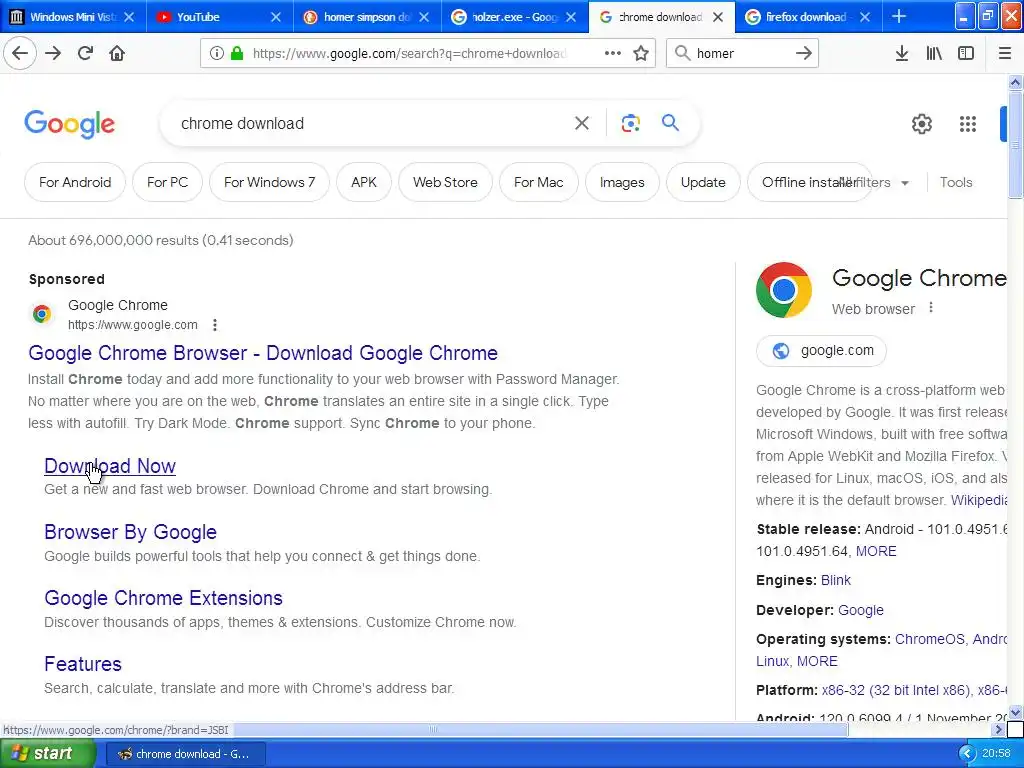Image resolution: width=1024 pixels, height=768 pixels.
Task: Open the Browser By Google link
Action: tap(131, 532)
